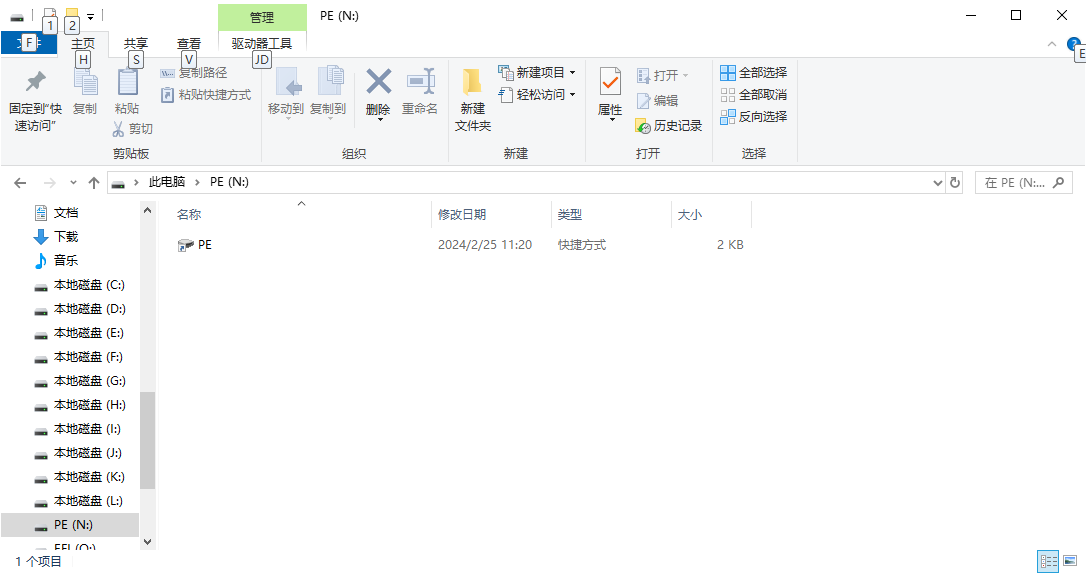The height and width of the screenshot is (574, 1086).
Task: Open the New item dropdown
Action: click(x=537, y=72)
